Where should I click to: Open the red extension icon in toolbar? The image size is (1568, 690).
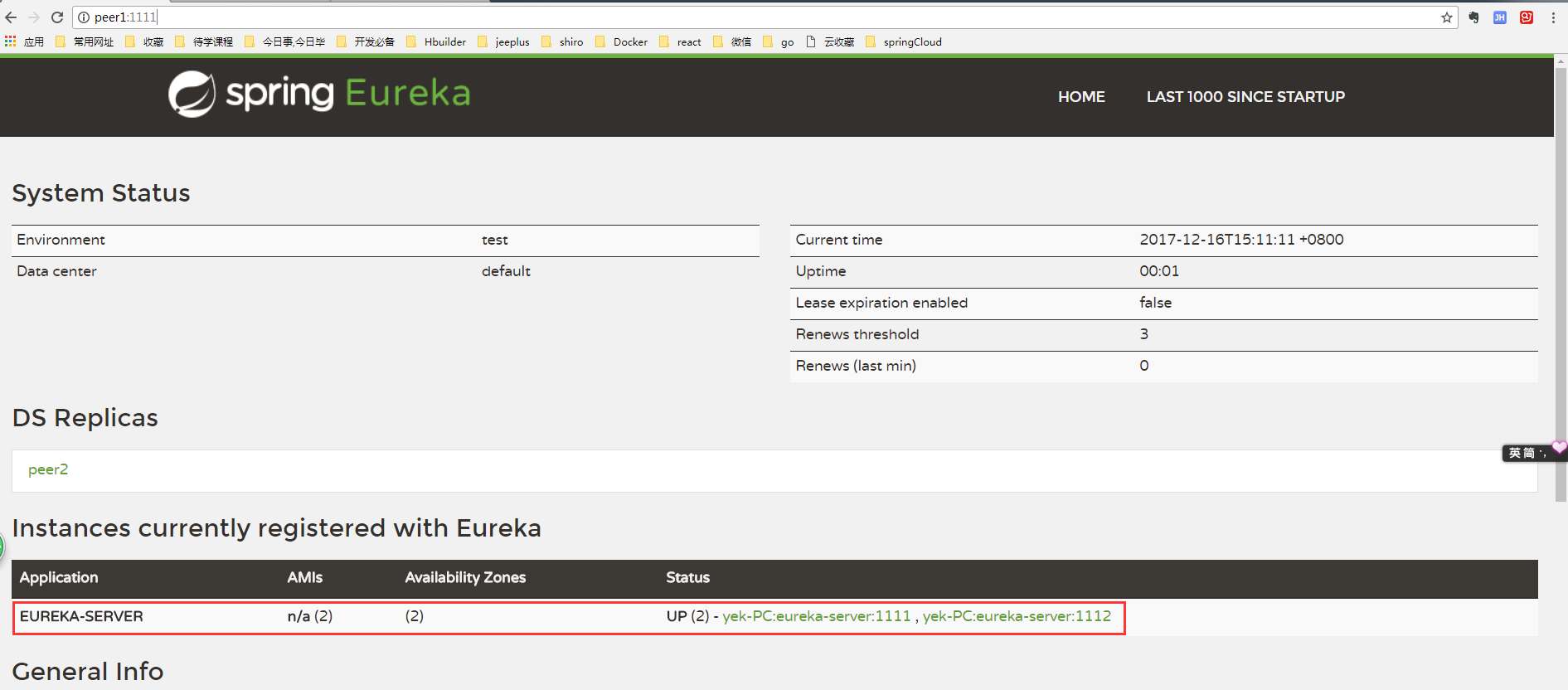[x=1527, y=17]
